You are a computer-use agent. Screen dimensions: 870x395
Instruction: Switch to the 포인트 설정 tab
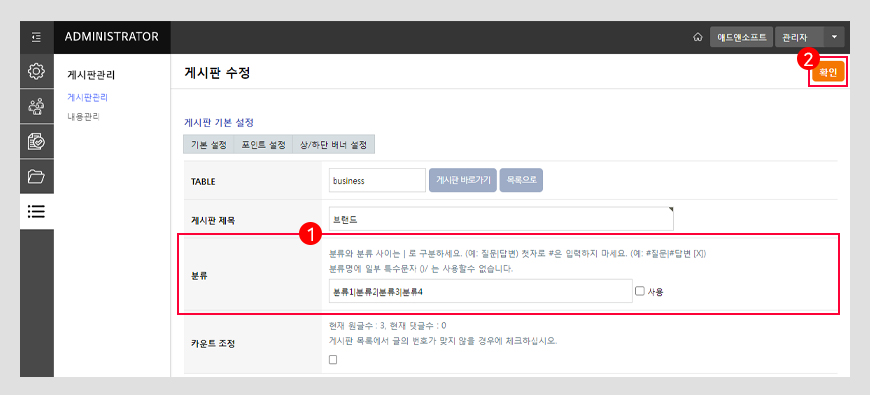click(263, 144)
